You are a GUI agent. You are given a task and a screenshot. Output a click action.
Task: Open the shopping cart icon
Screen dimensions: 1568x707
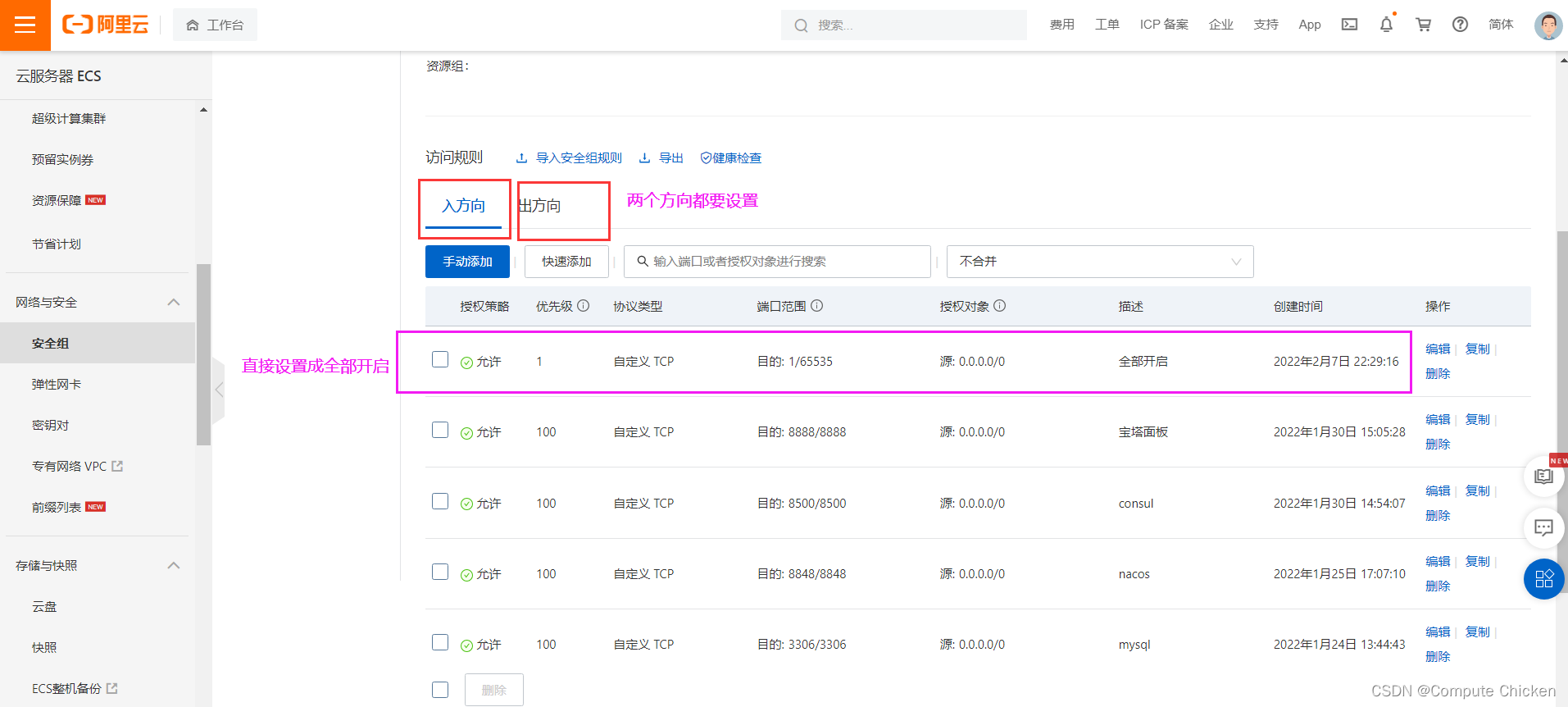tap(1423, 25)
